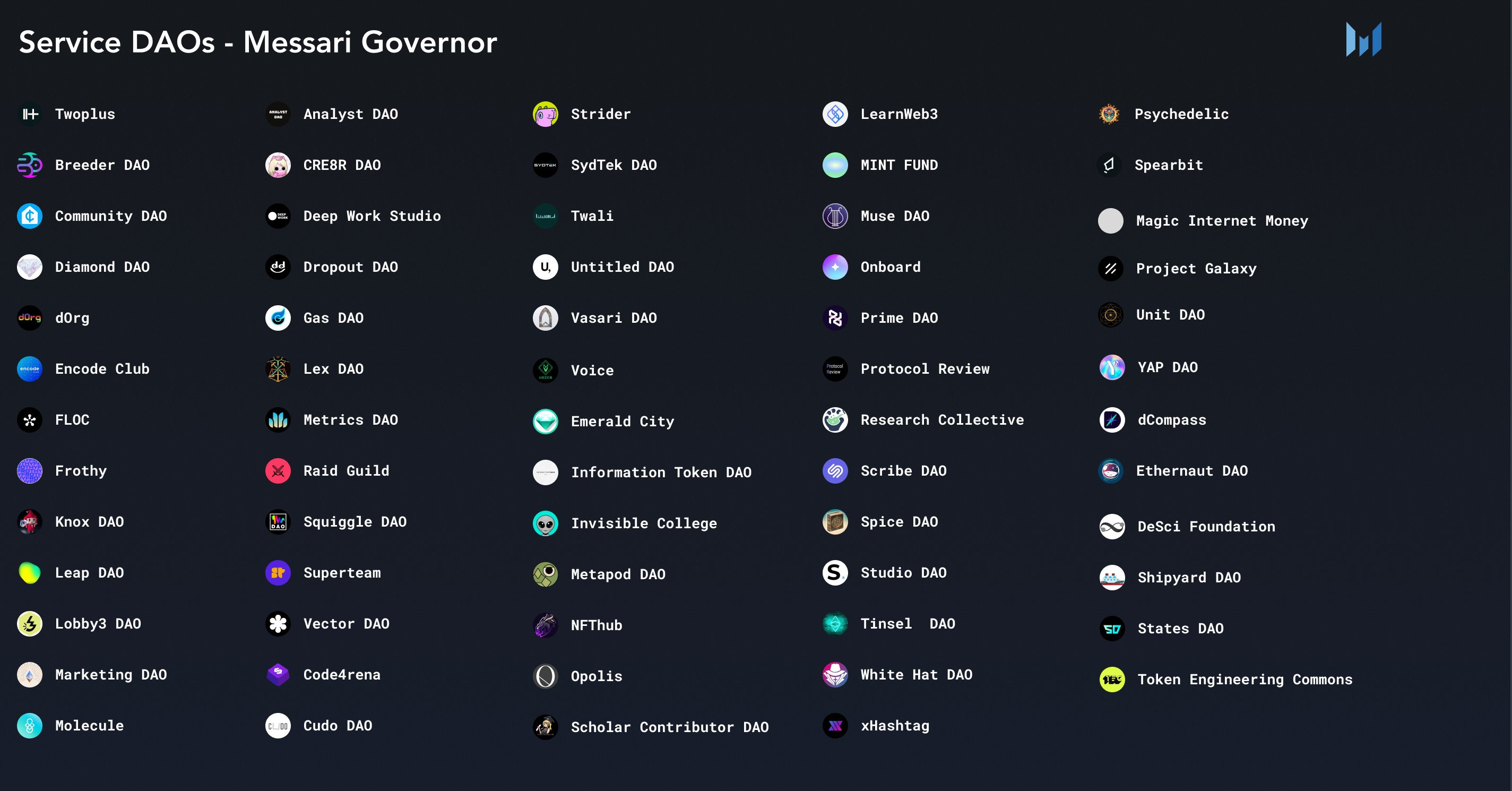Click the Shipyard DAO ship icon
The height and width of the screenshot is (791, 1512).
tap(1112, 577)
